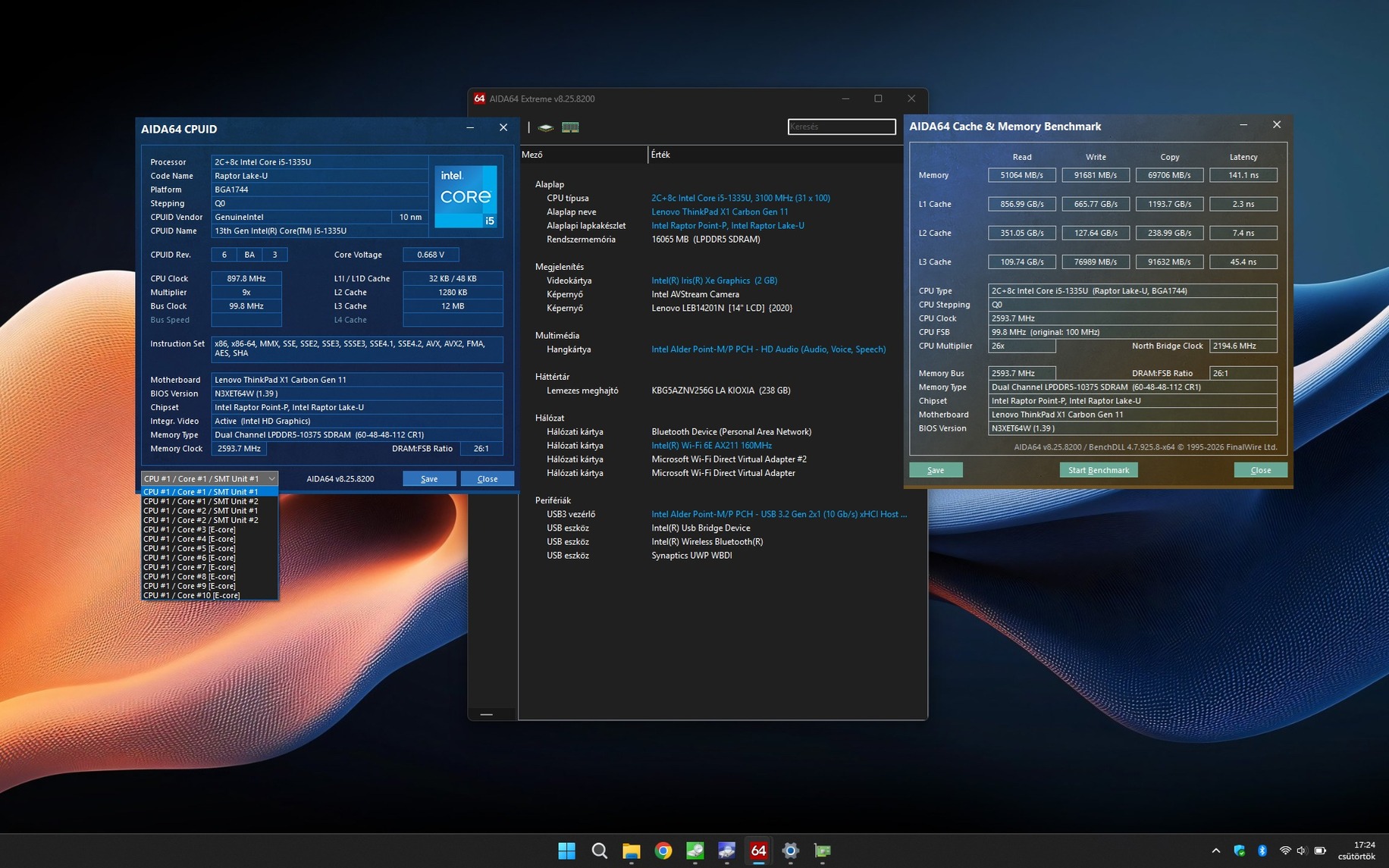Image resolution: width=1389 pixels, height=868 pixels.
Task: Click the blue disk utility taskbar icon
Action: pyautogui.click(x=726, y=851)
